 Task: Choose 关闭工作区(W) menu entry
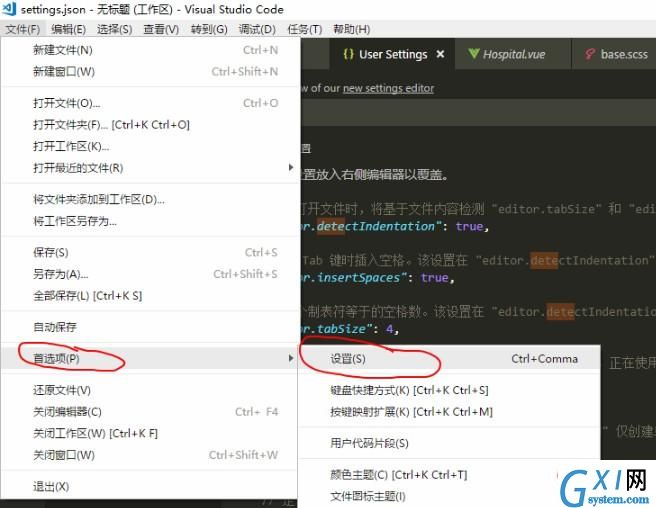[150, 434]
